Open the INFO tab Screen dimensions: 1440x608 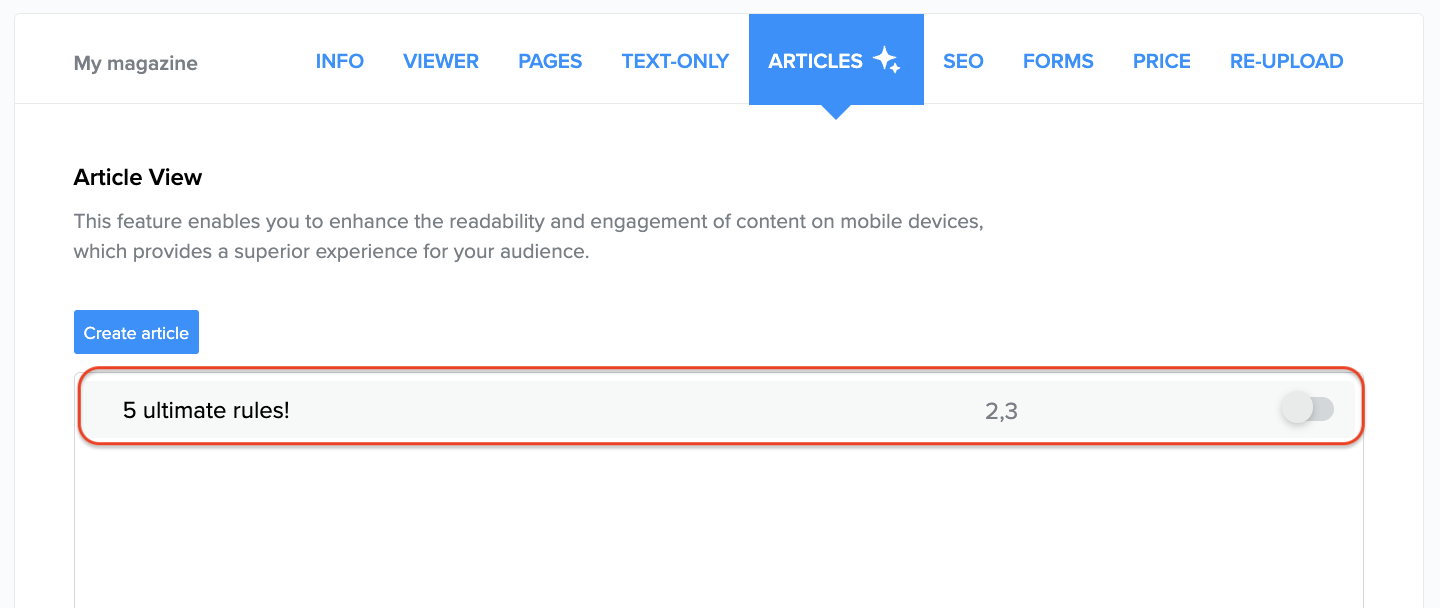(339, 61)
